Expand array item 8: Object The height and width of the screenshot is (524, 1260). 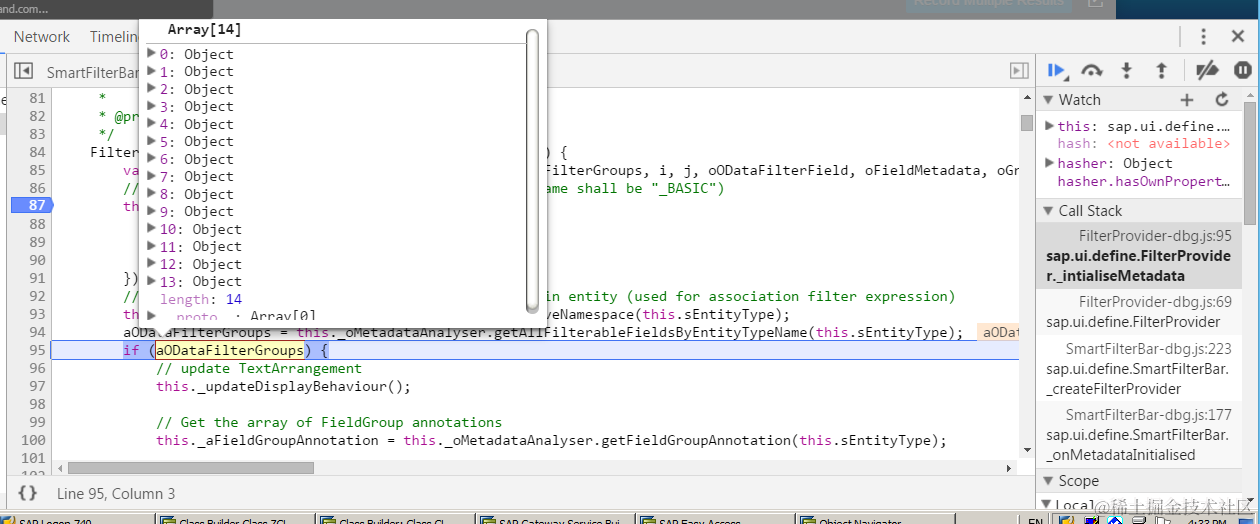[x=152, y=194]
